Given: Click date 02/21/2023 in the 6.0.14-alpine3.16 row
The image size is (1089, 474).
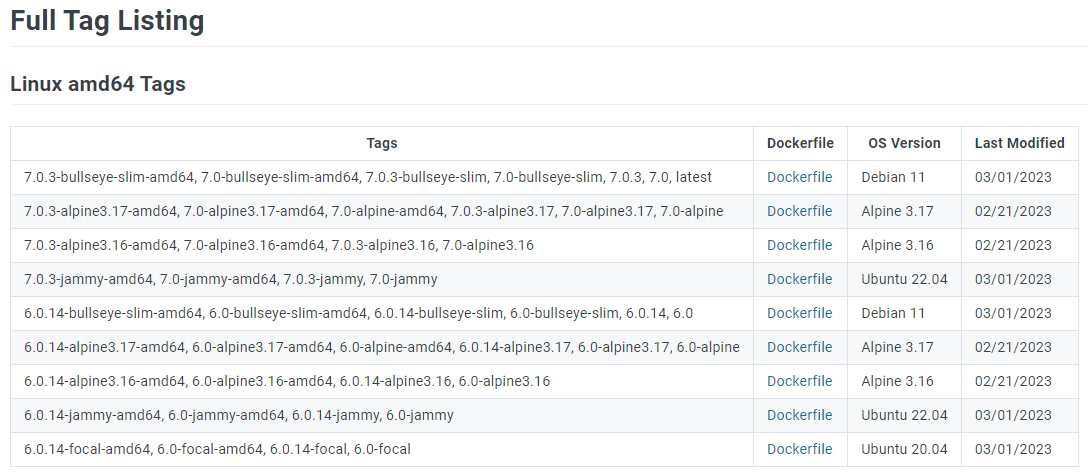Looking at the screenshot, I should pyautogui.click(x=1013, y=381).
